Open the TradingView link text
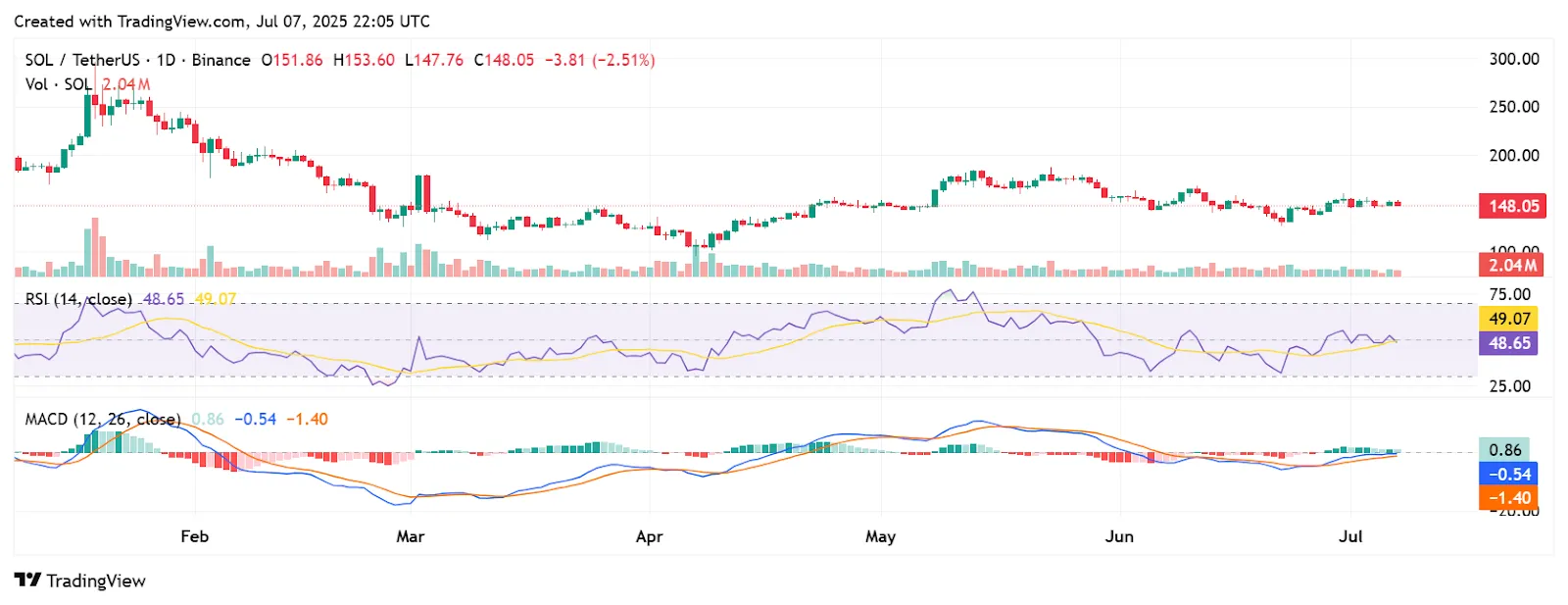 pyautogui.click(x=96, y=580)
